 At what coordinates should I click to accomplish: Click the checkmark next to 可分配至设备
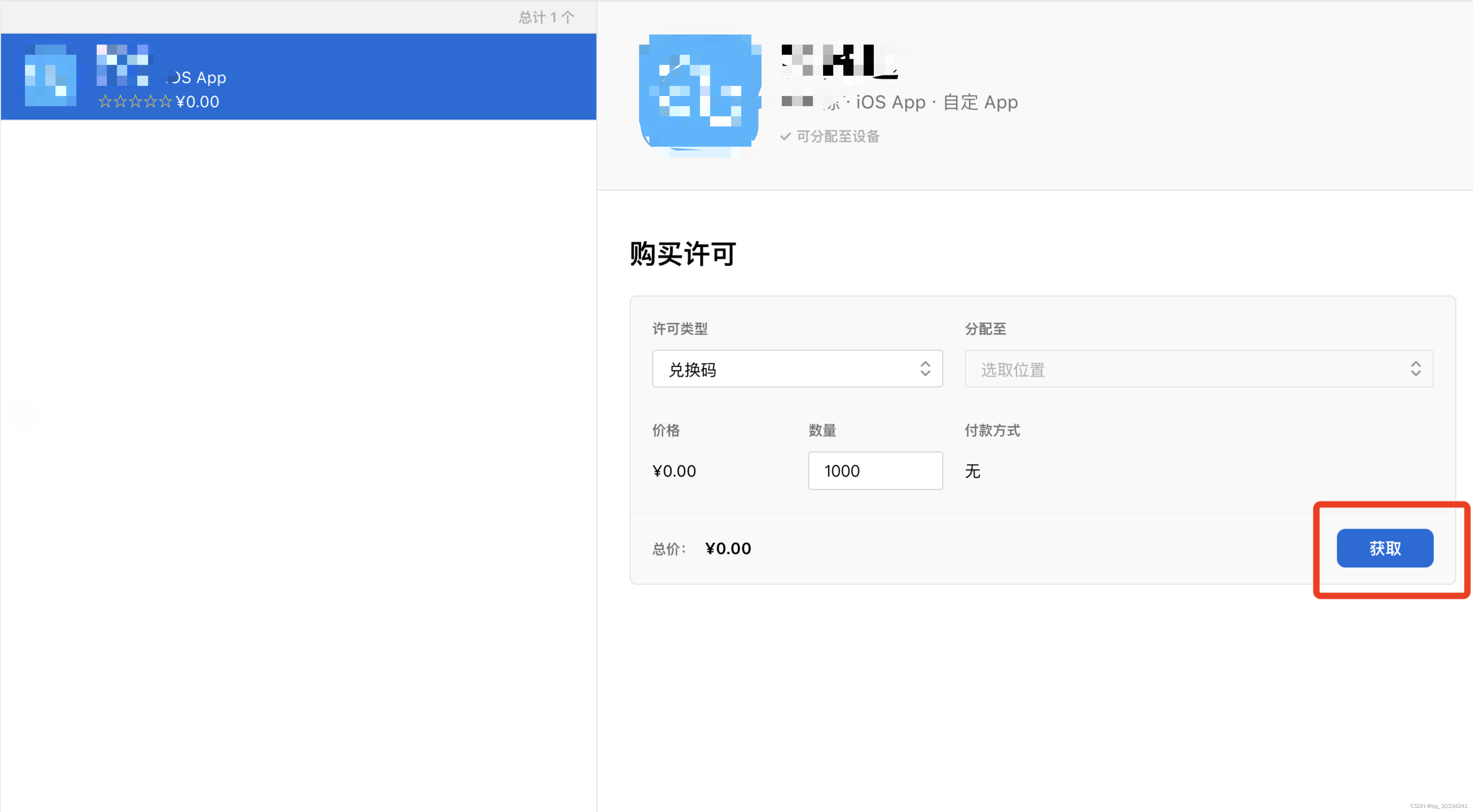[786, 136]
